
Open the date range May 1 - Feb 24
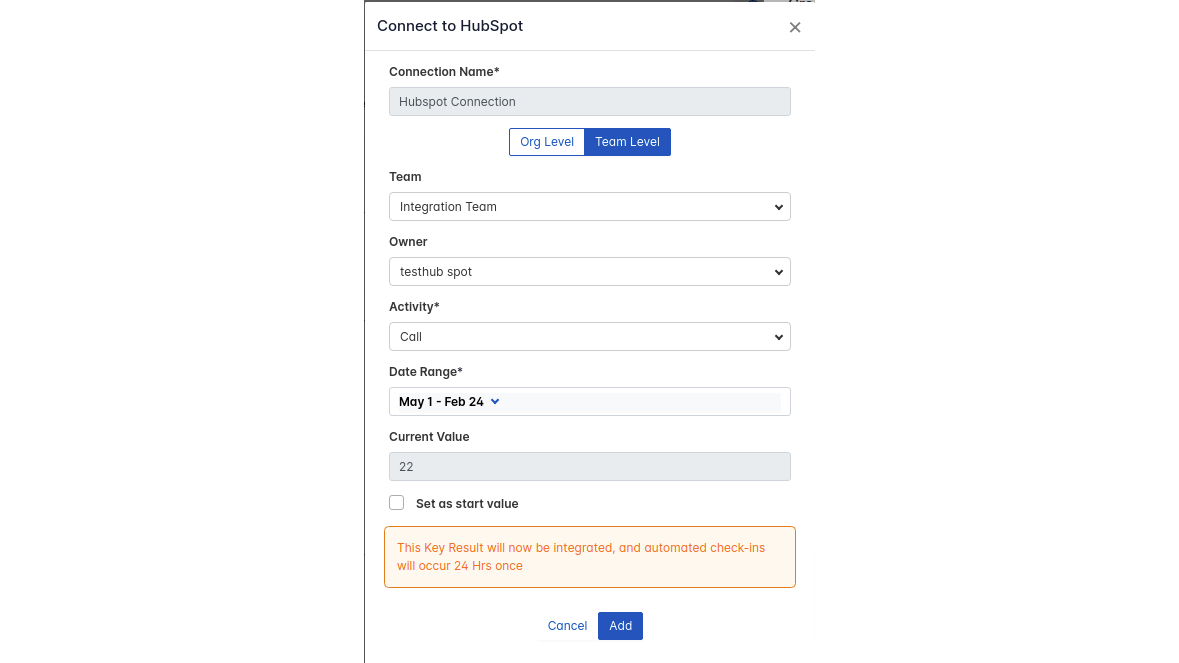441,402
